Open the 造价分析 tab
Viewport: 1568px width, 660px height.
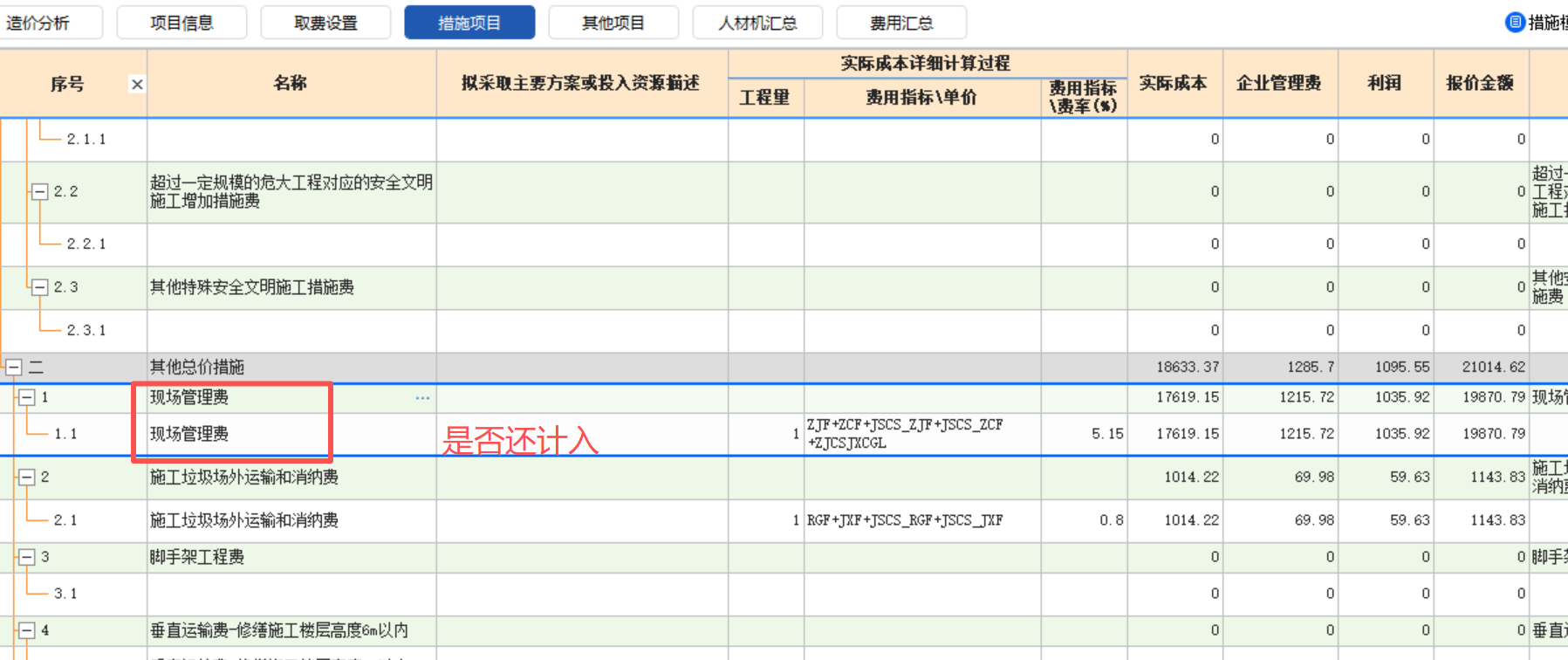pyautogui.click(x=50, y=23)
